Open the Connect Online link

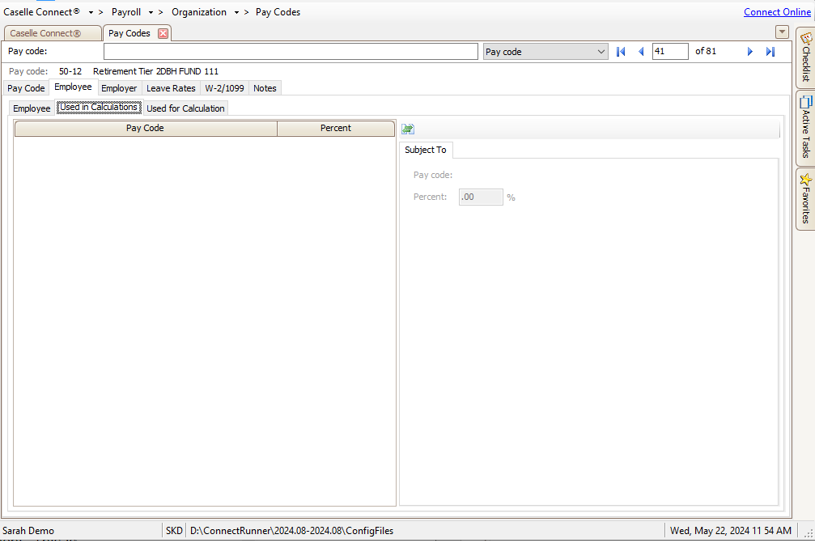click(777, 12)
